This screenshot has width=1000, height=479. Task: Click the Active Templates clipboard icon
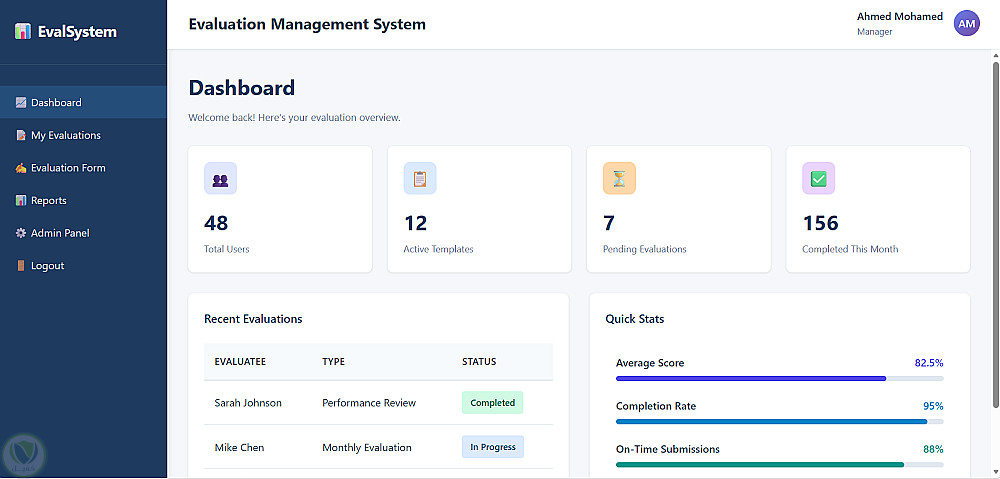tap(420, 179)
